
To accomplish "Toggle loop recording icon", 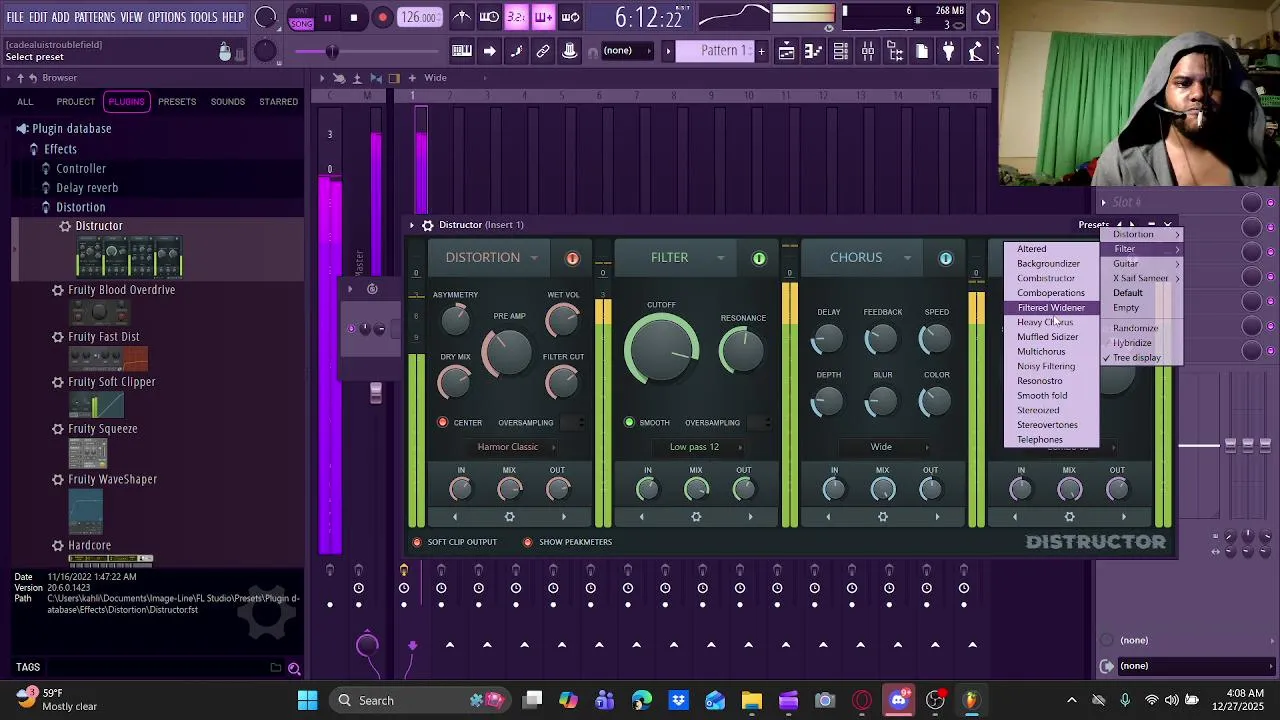I will 570,17.
